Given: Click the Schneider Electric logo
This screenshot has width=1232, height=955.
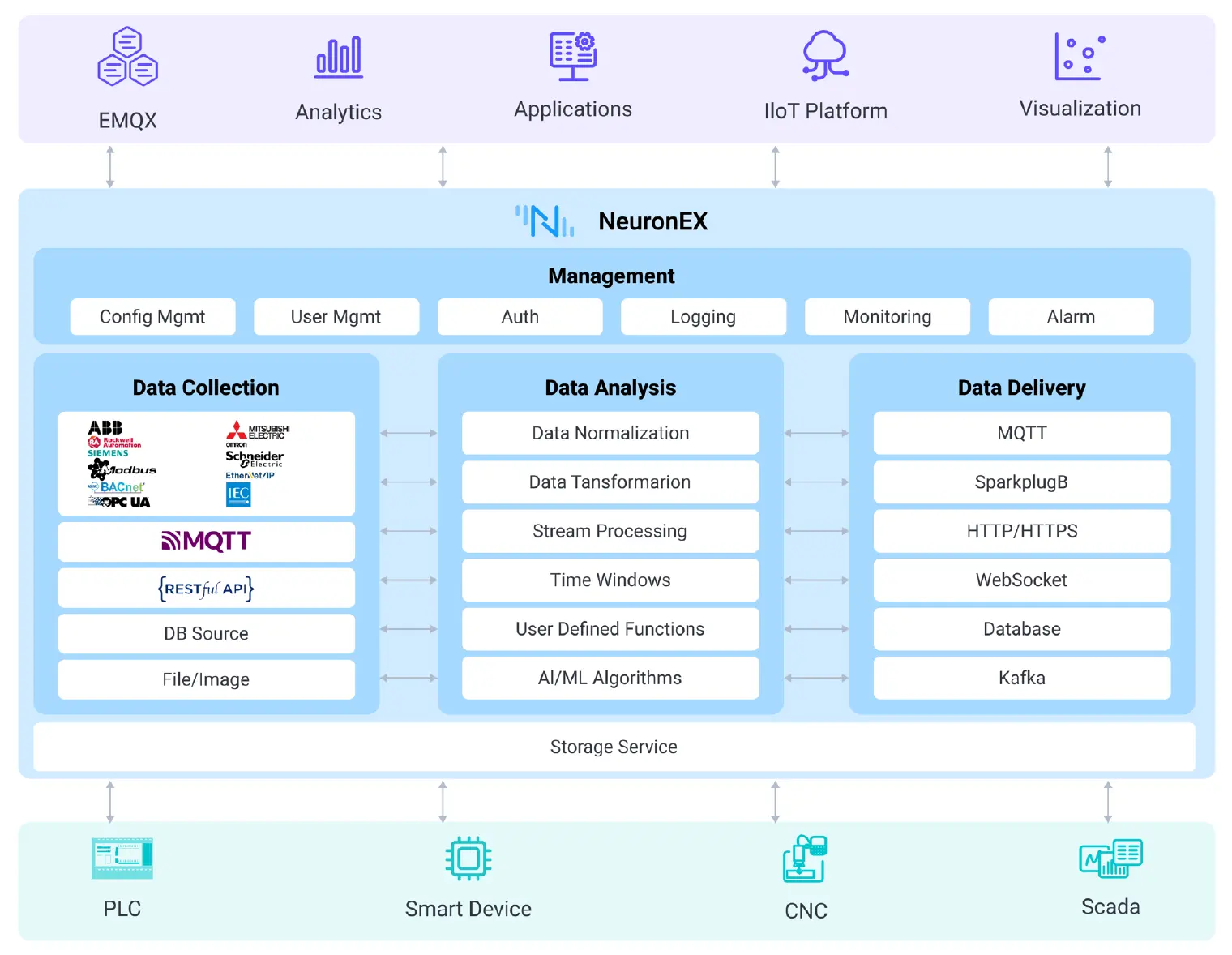Looking at the screenshot, I should pyautogui.click(x=255, y=459).
